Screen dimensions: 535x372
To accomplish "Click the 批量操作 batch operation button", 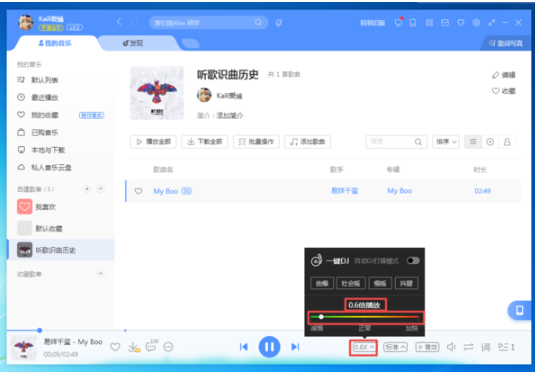I will [256, 142].
